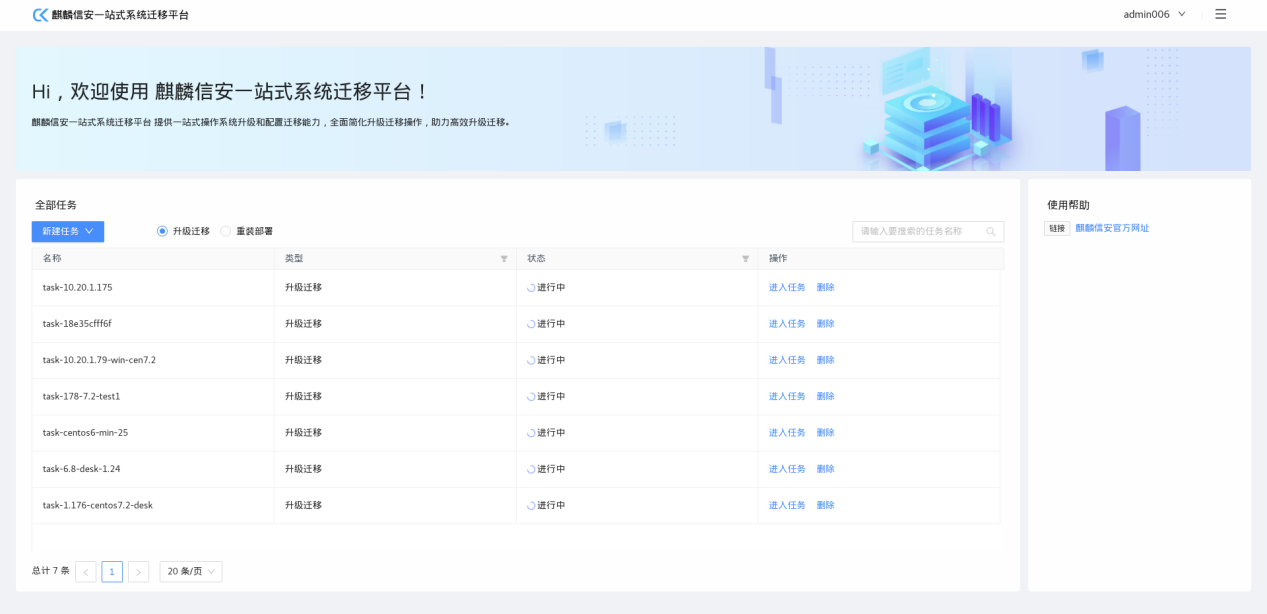
Task: Select the 升级迁移 radio button
Action: [162, 231]
